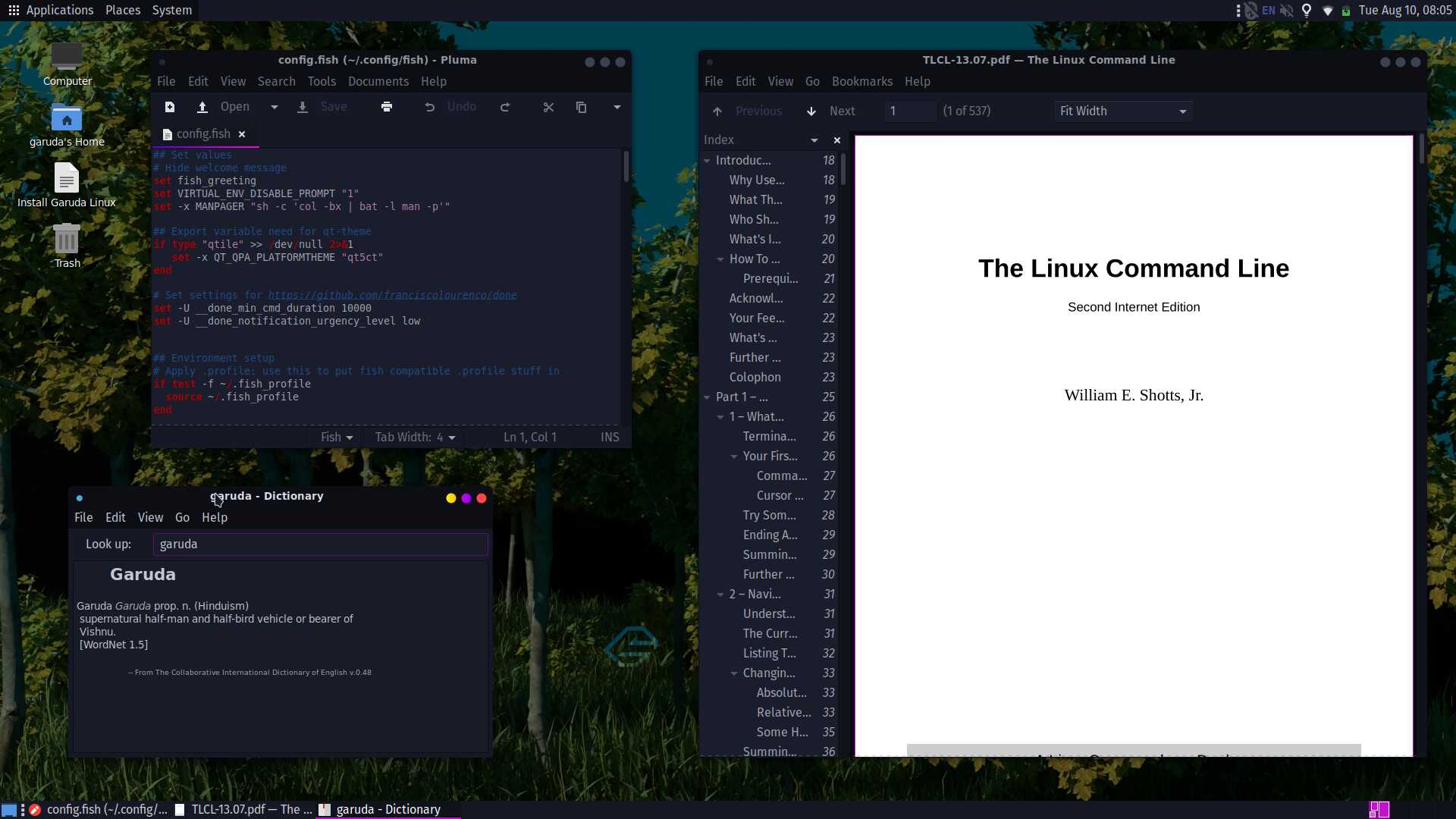Open the Go menu in Dictionary
The image size is (1456, 819).
click(182, 517)
